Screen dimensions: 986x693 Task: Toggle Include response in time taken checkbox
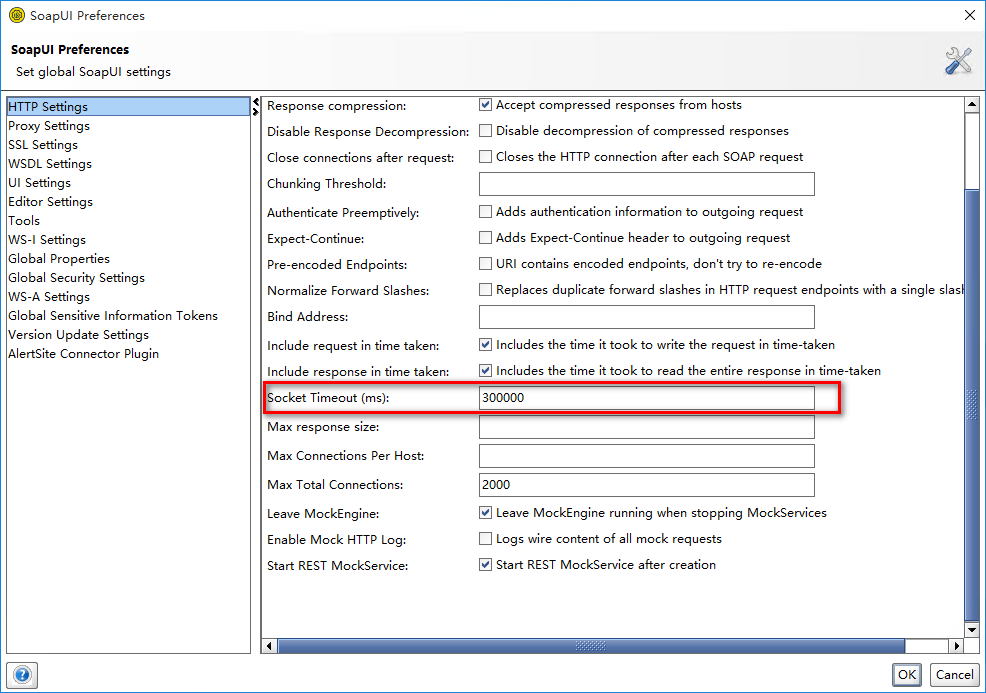485,370
